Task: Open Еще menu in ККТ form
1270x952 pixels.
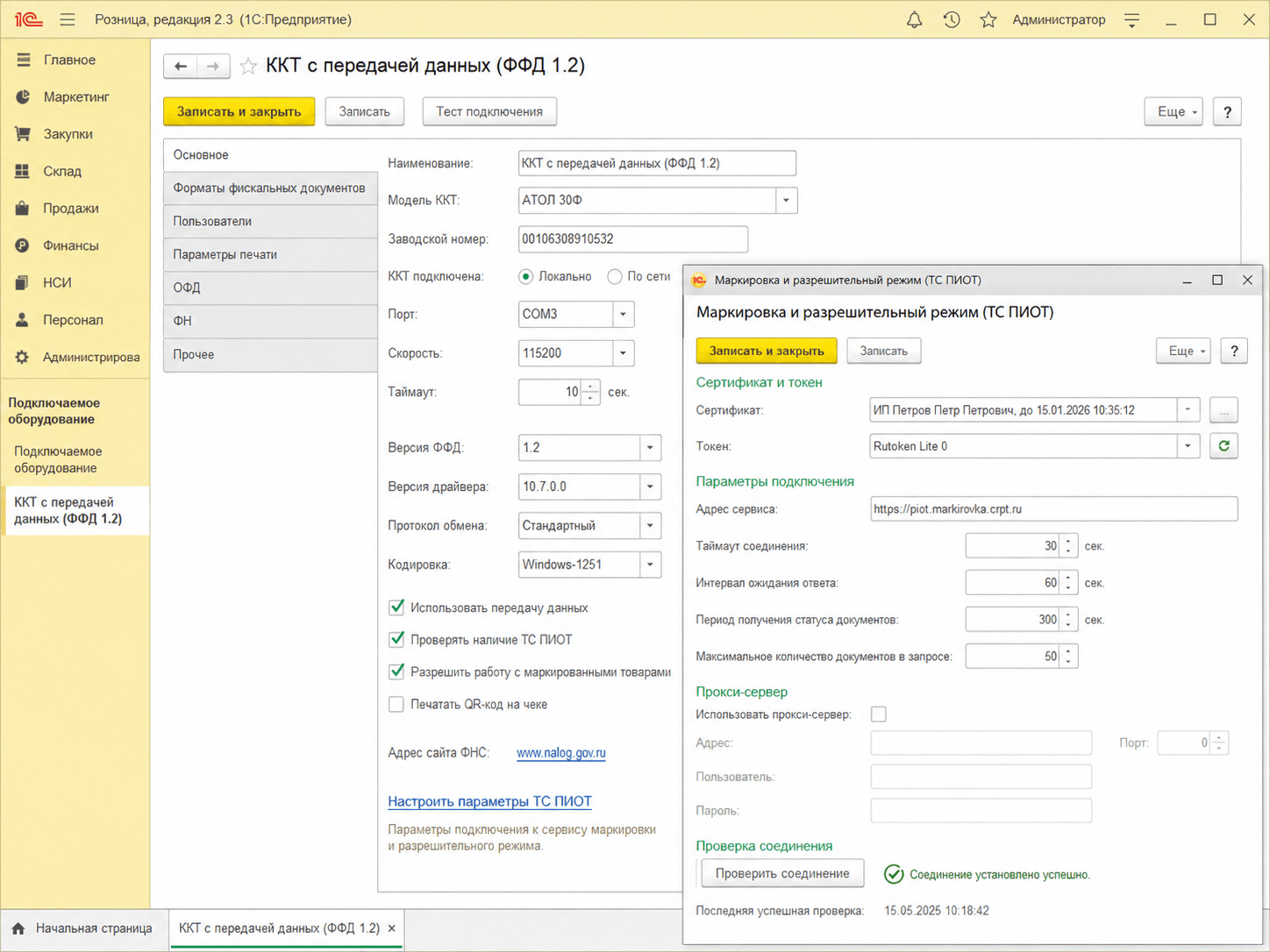Action: pos(1174,111)
